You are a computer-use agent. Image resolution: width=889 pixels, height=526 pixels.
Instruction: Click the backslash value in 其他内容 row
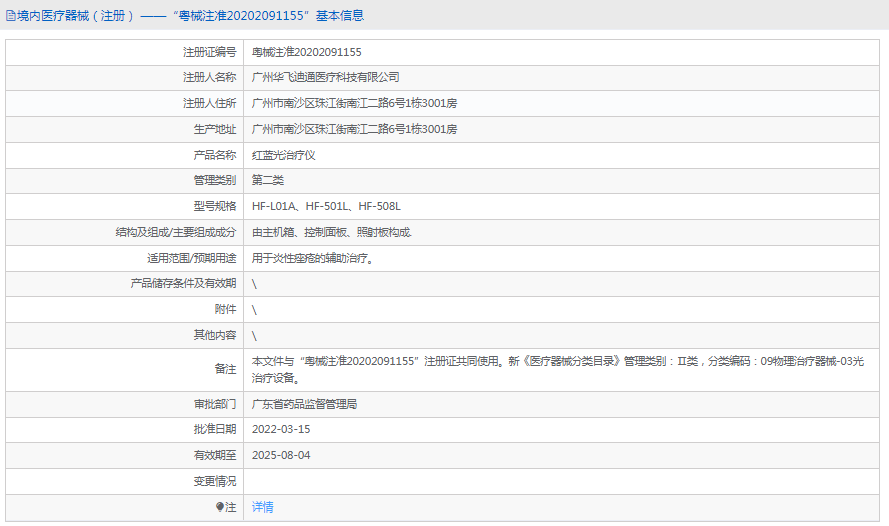pos(254,336)
